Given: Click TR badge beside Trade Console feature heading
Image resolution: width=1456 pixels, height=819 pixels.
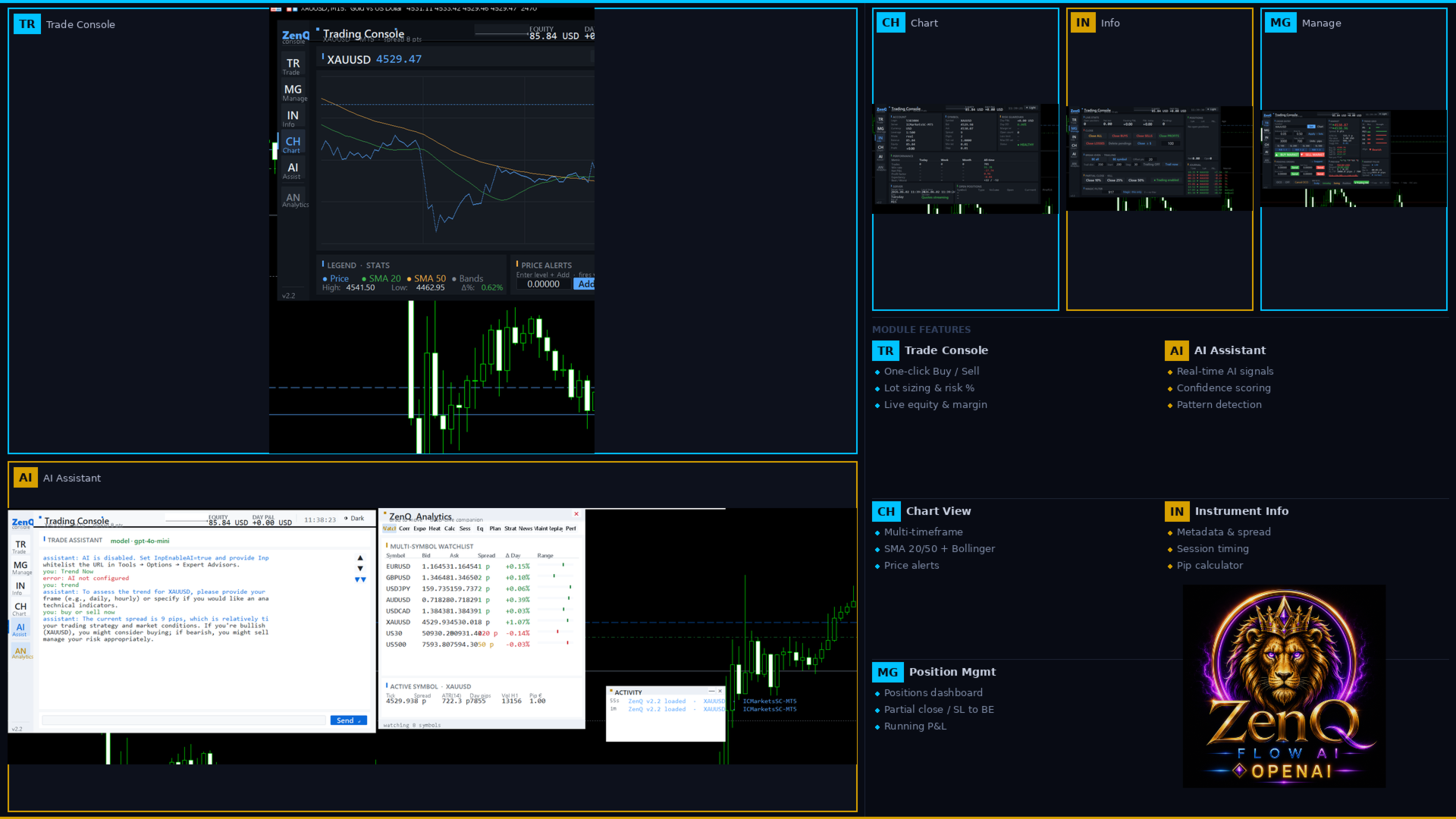Looking at the screenshot, I should (x=886, y=350).
